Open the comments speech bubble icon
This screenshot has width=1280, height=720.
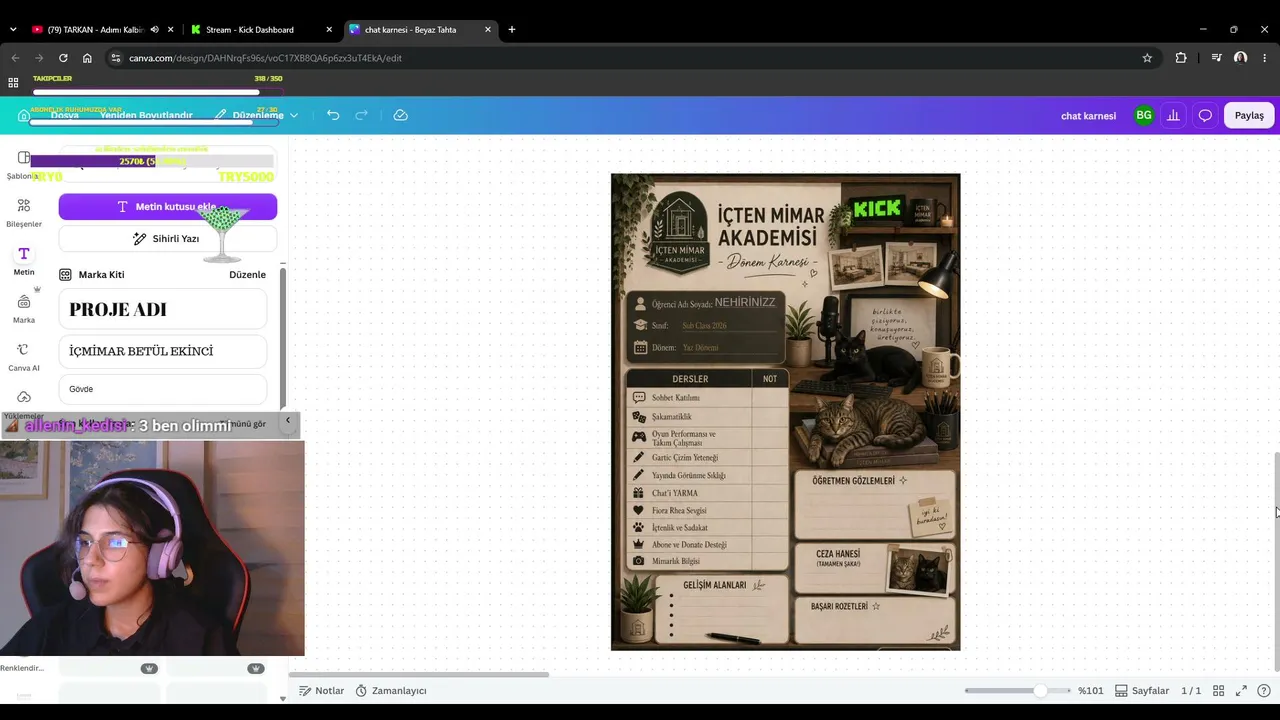(1205, 115)
